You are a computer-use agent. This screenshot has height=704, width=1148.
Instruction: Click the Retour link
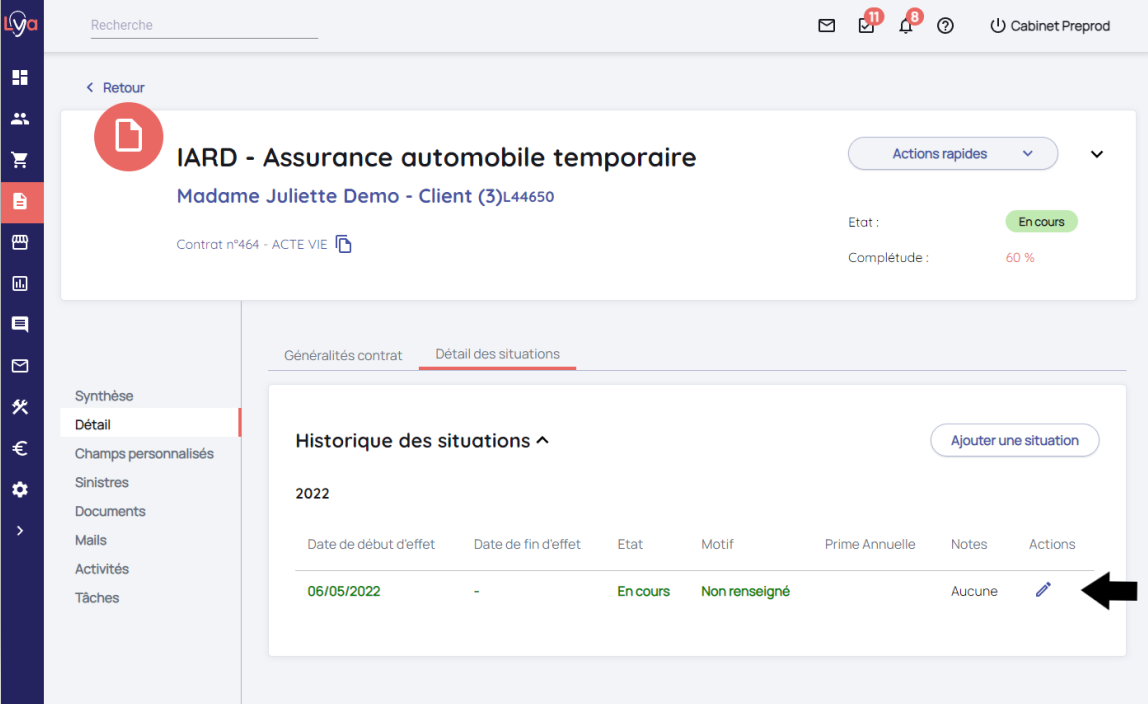click(115, 88)
